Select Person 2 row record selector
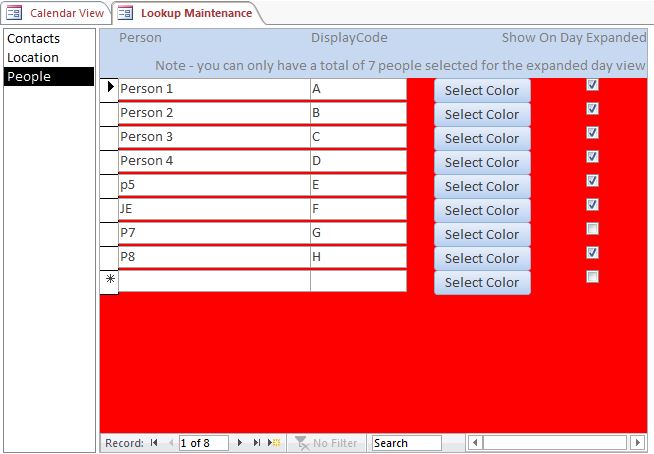Viewport: 654px width, 454px height. (109, 113)
